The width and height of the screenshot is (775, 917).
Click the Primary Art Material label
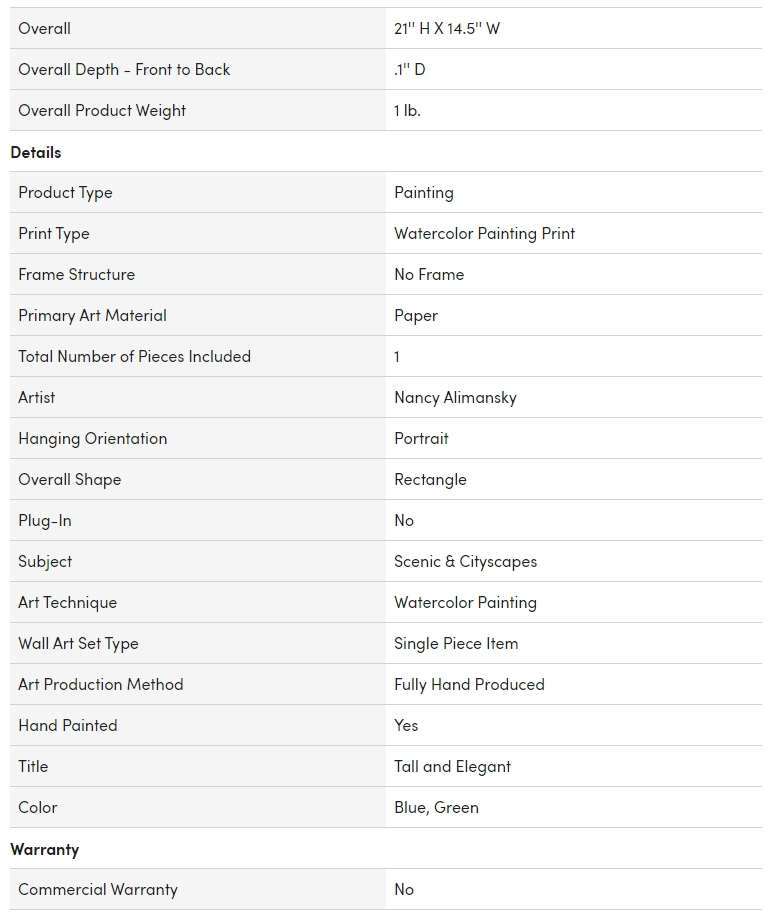coord(92,315)
